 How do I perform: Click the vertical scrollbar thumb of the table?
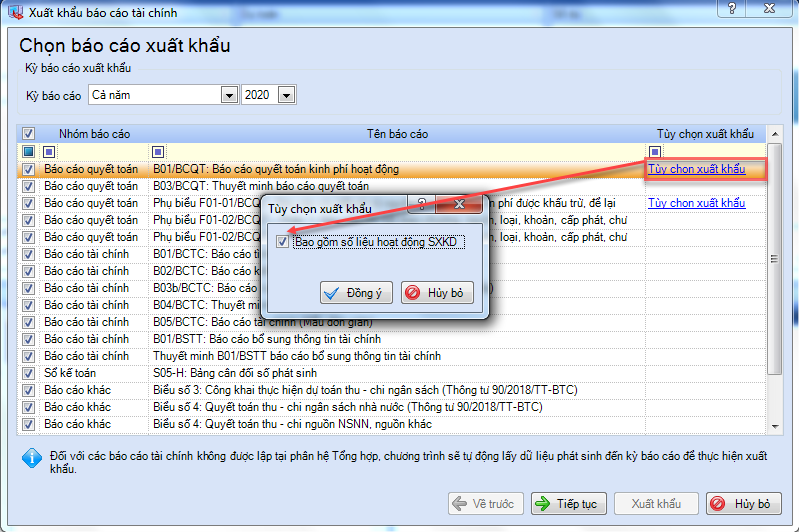[775, 259]
